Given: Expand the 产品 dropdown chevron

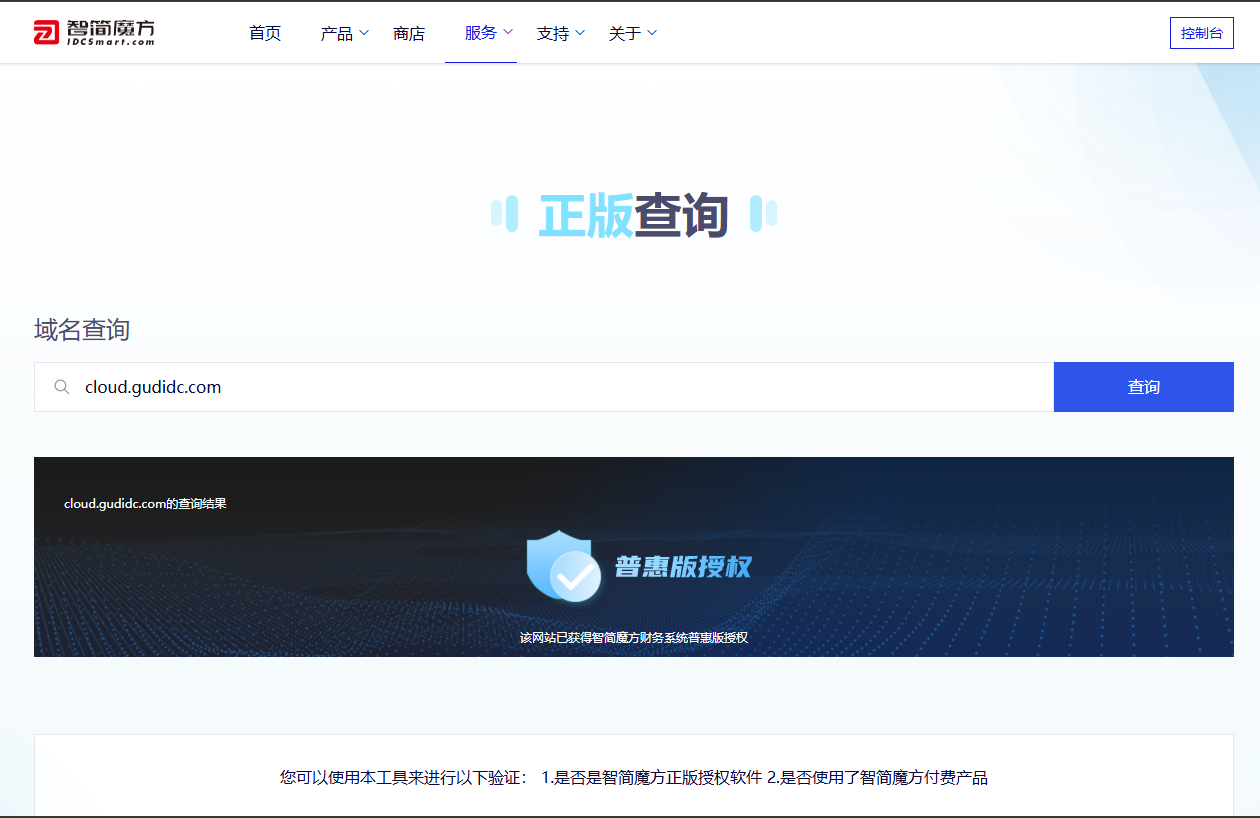Looking at the screenshot, I should pos(364,33).
